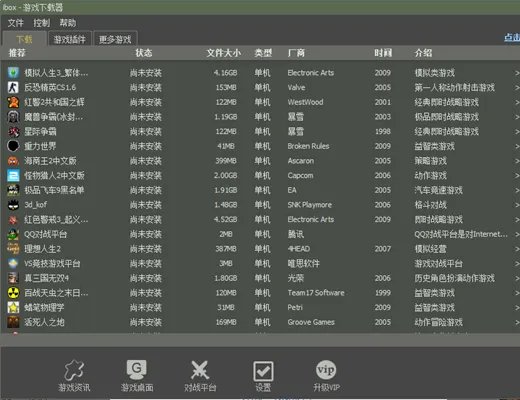This screenshot has width=520, height=400.
Task: Select the 模拟人生3 game icon
Action: [x=13, y=72]
